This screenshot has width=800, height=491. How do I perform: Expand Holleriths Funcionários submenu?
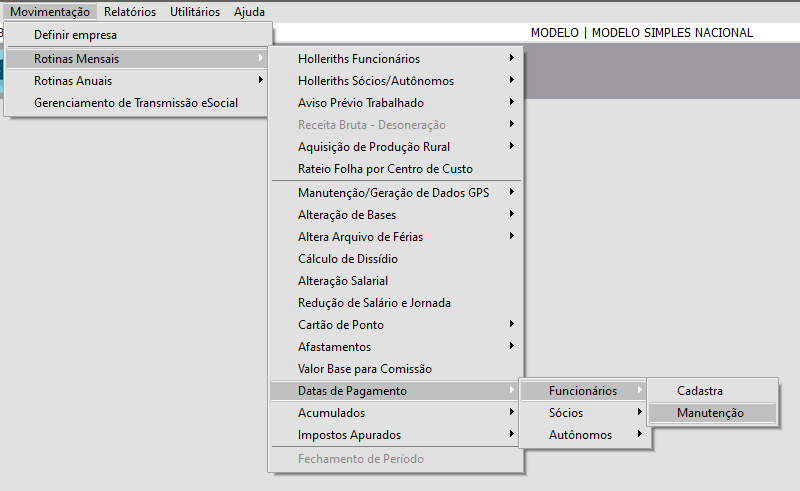(x=359, y=59)
